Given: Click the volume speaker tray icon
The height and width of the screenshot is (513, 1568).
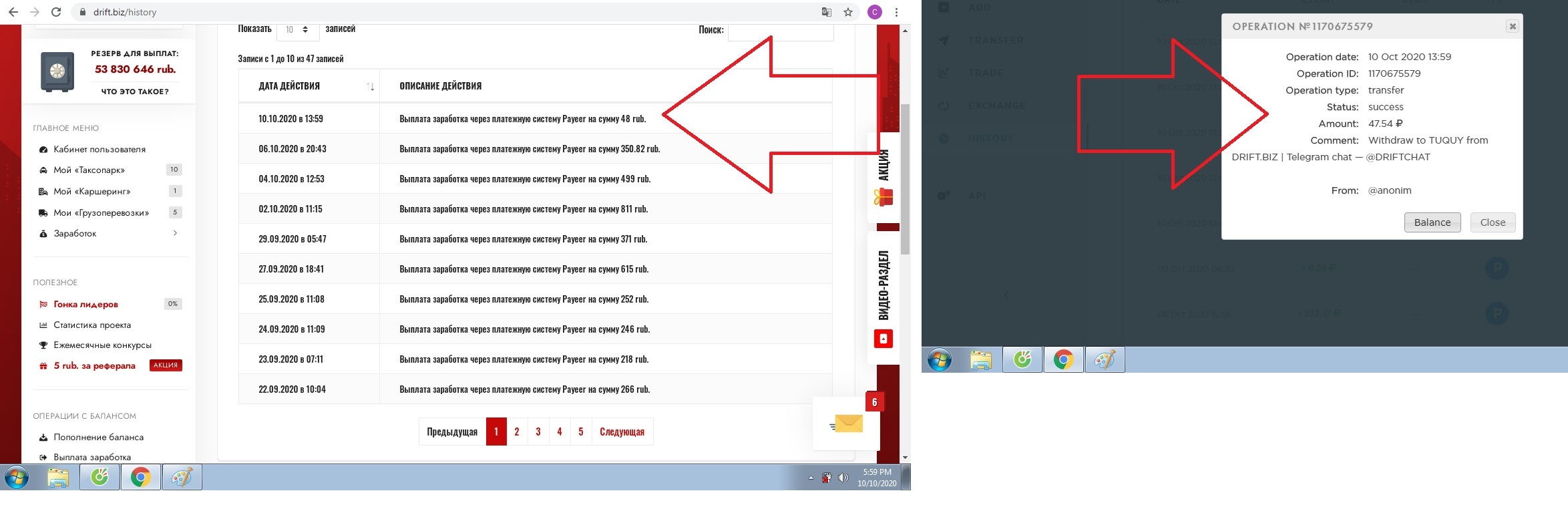Looking at the screenshot, I should tap(843, 478).
